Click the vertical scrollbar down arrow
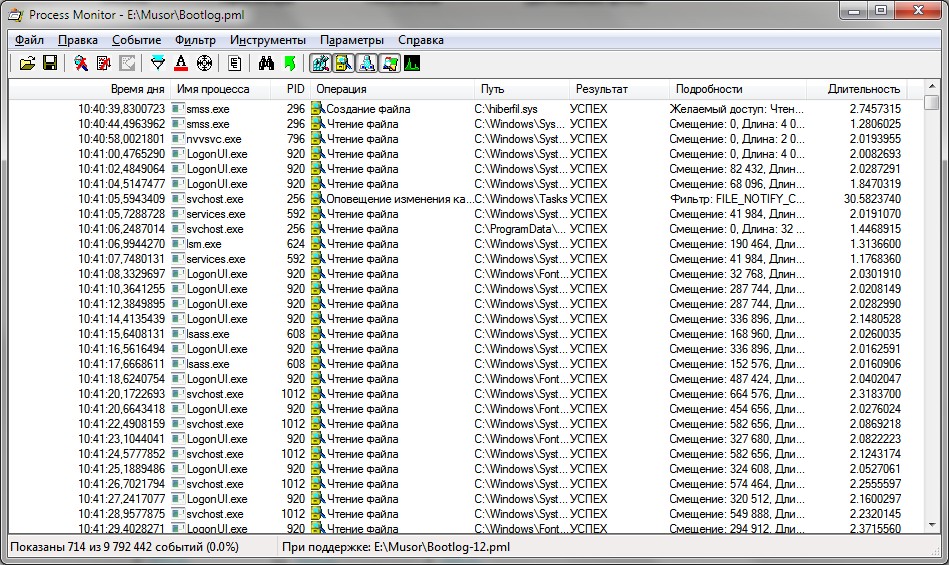 point(932,525)
